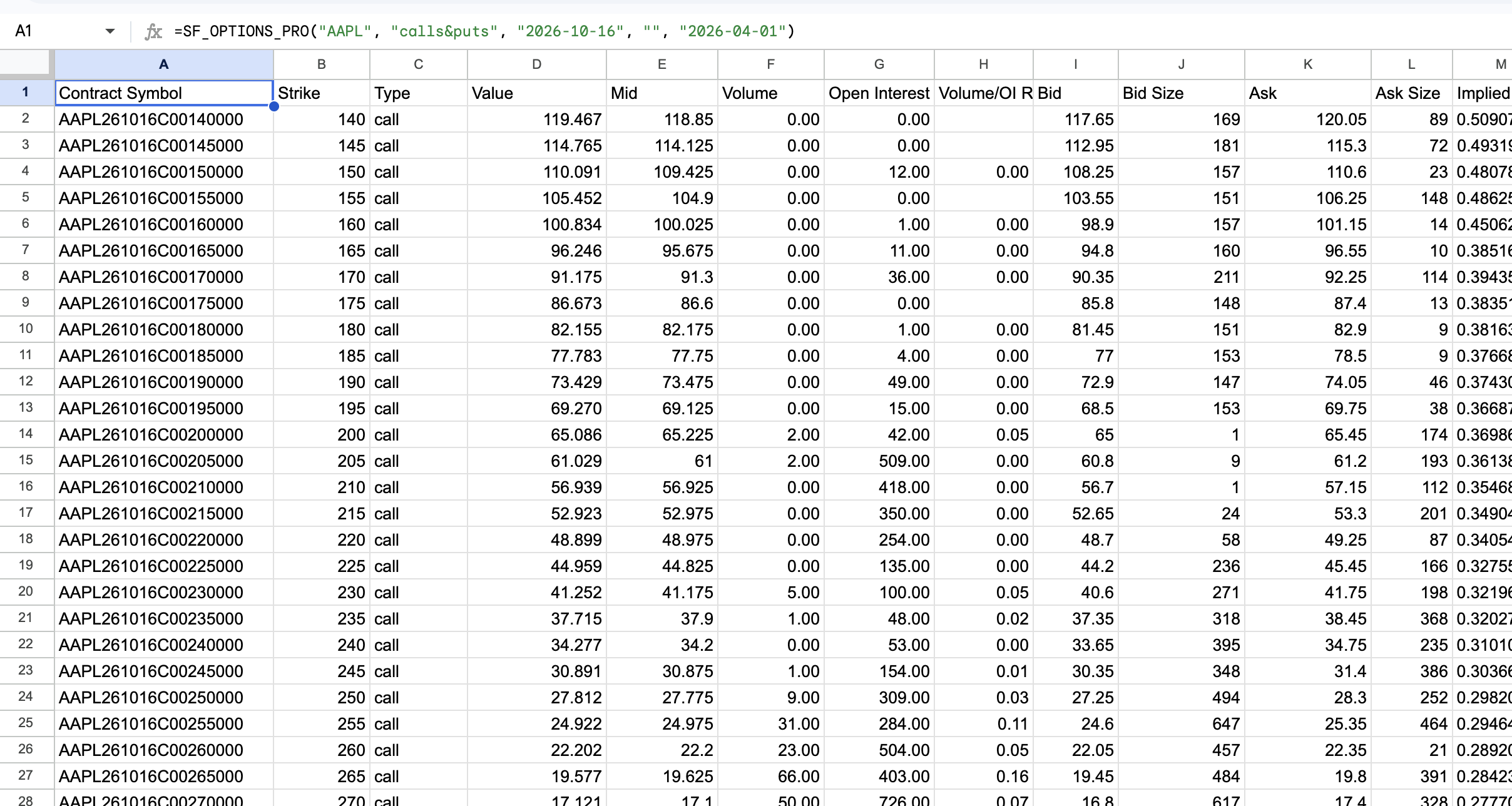The image size is (1512, 806).
Task: Click Bid cell 60.8
Action: coord(1076,461)
